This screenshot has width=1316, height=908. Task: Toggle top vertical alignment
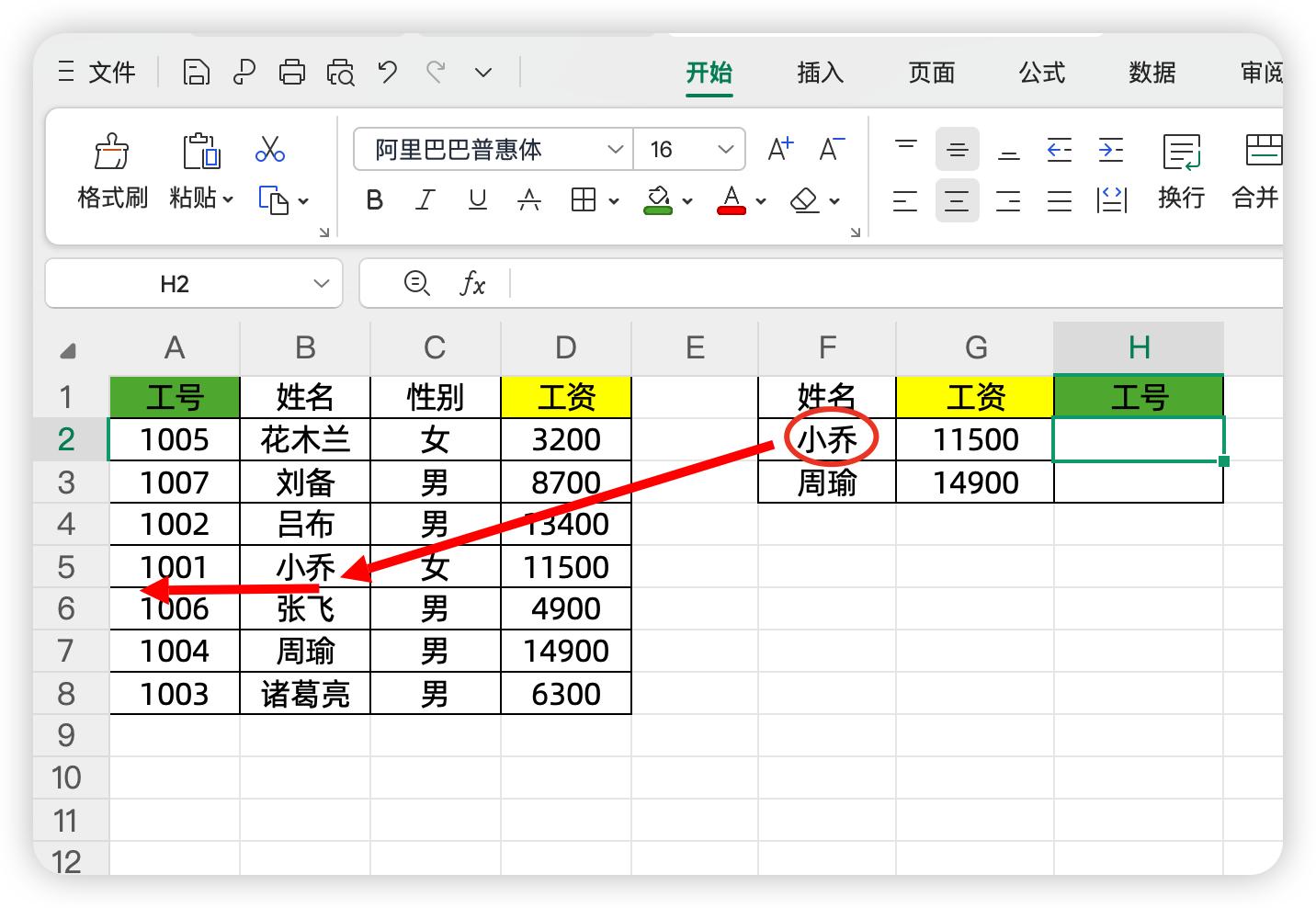(906, 149)
